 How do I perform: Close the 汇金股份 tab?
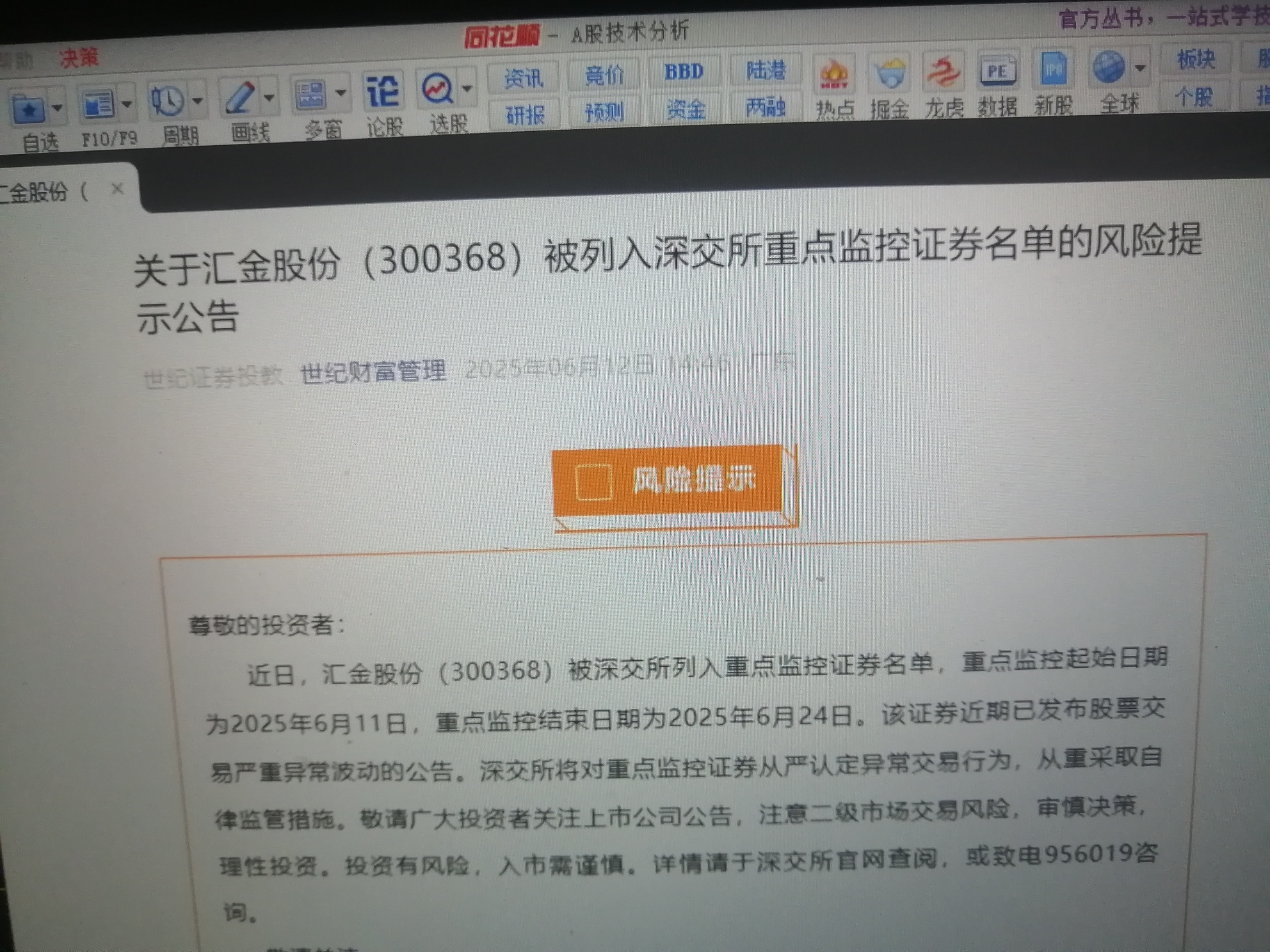pos(117,188)
